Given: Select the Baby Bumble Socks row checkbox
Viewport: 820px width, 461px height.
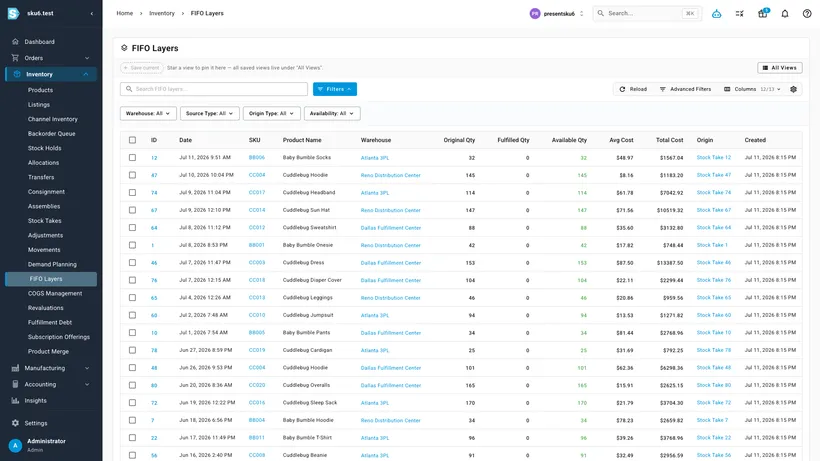Looking at the screenshot, I should click(132, 157).
